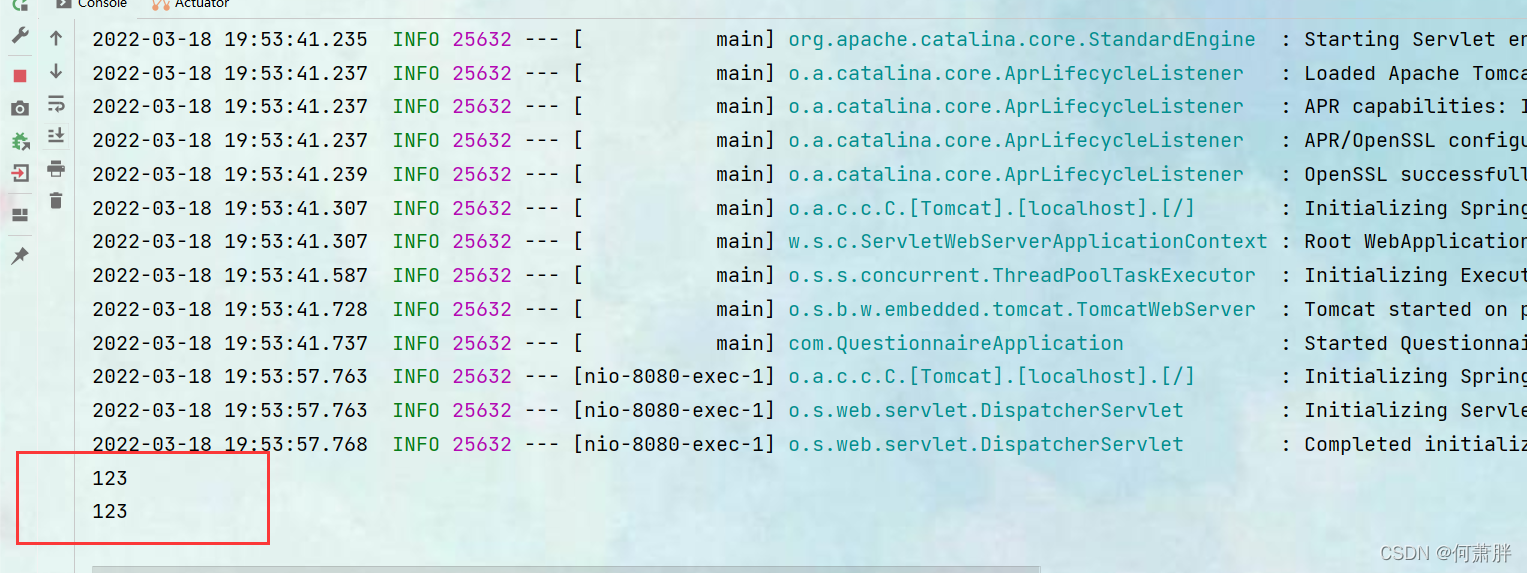
Task: Click timestamp 2022-03-18 19:53:41.587
Action: pyautogui.click(x=230, y=275)
